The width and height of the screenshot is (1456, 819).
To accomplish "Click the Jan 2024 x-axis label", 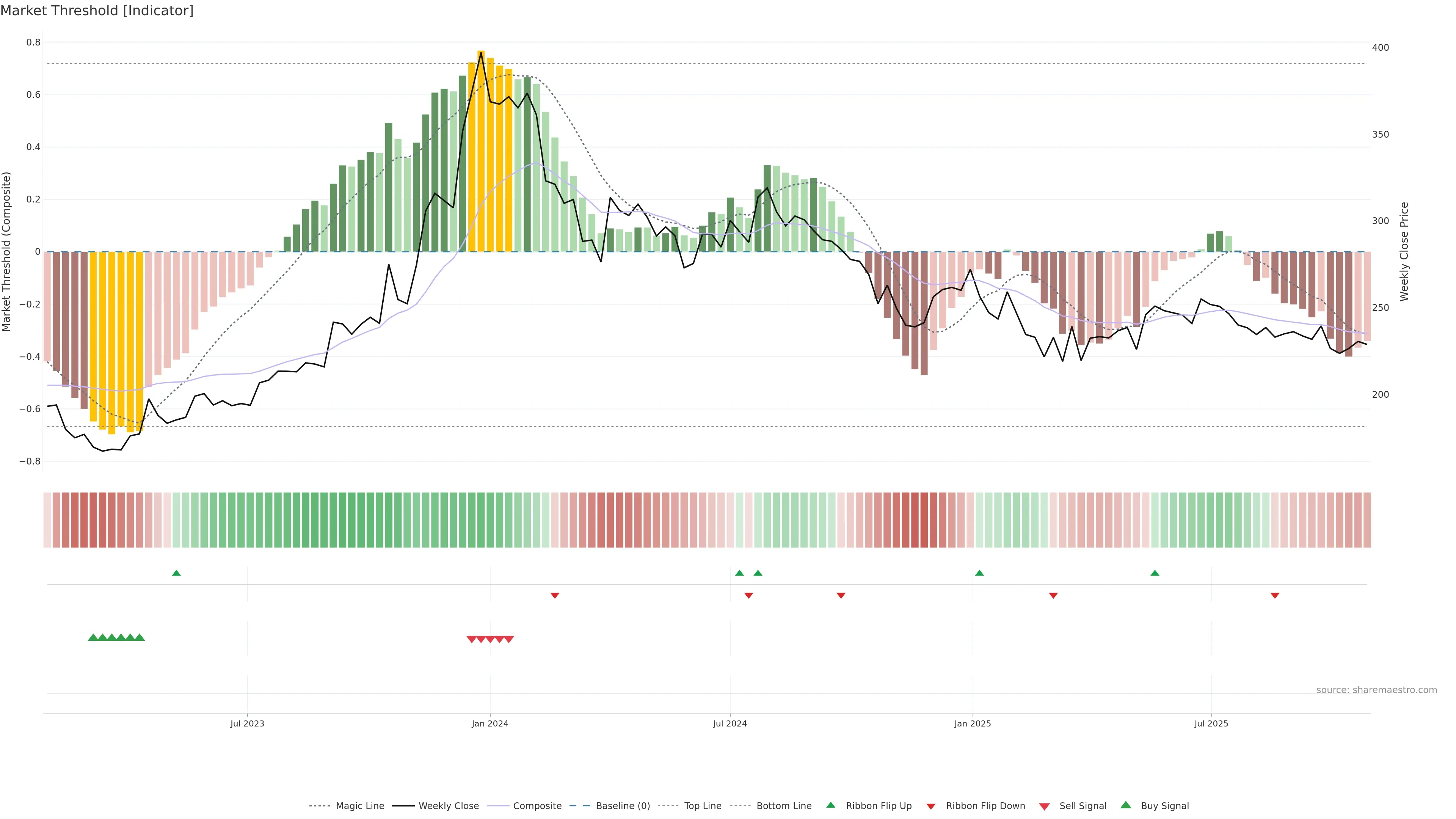I will click(490, 723).
